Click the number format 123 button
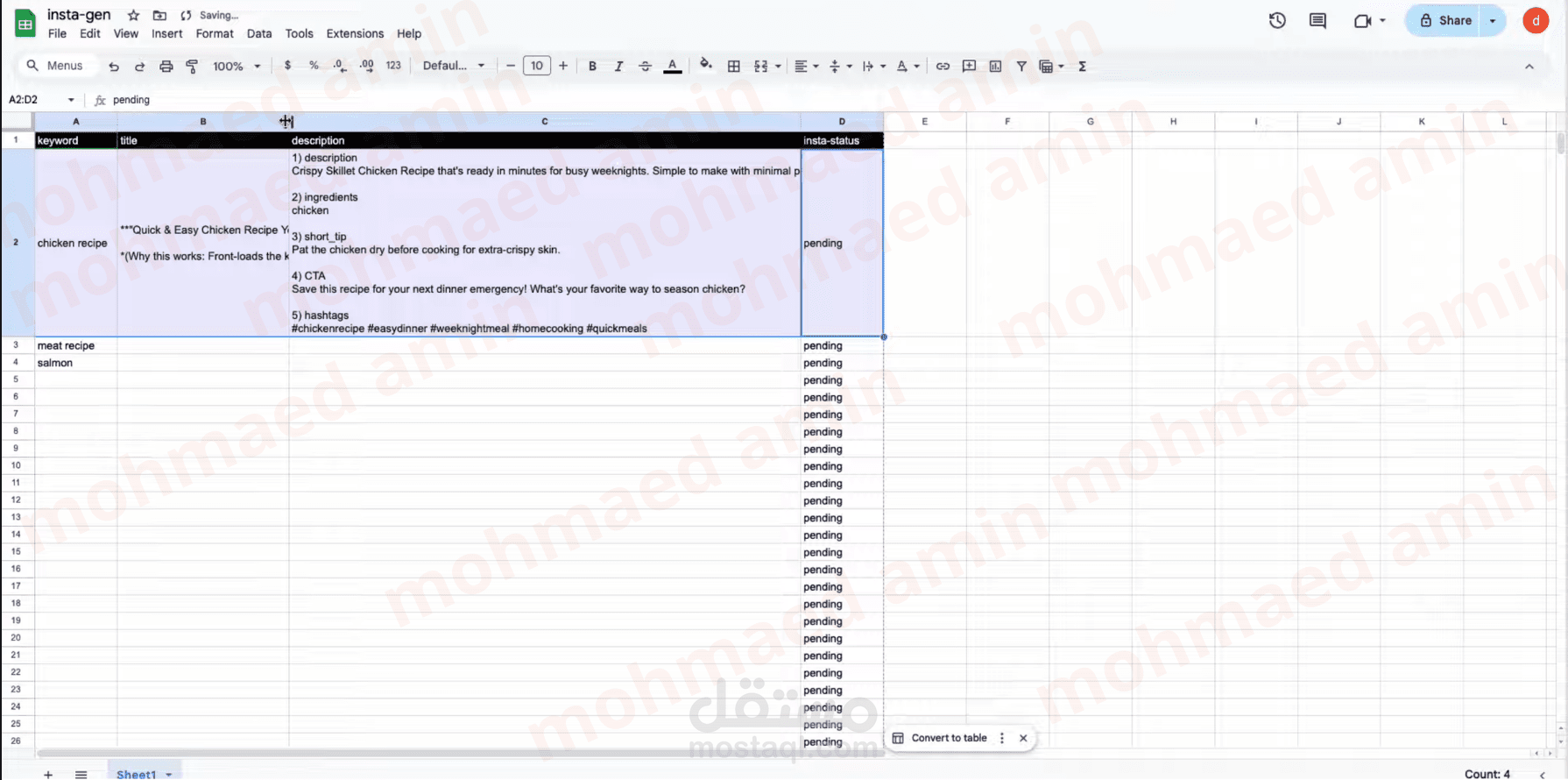This screenshot has width=1568, height=780. pyautogui.click(x=393, y=66)
